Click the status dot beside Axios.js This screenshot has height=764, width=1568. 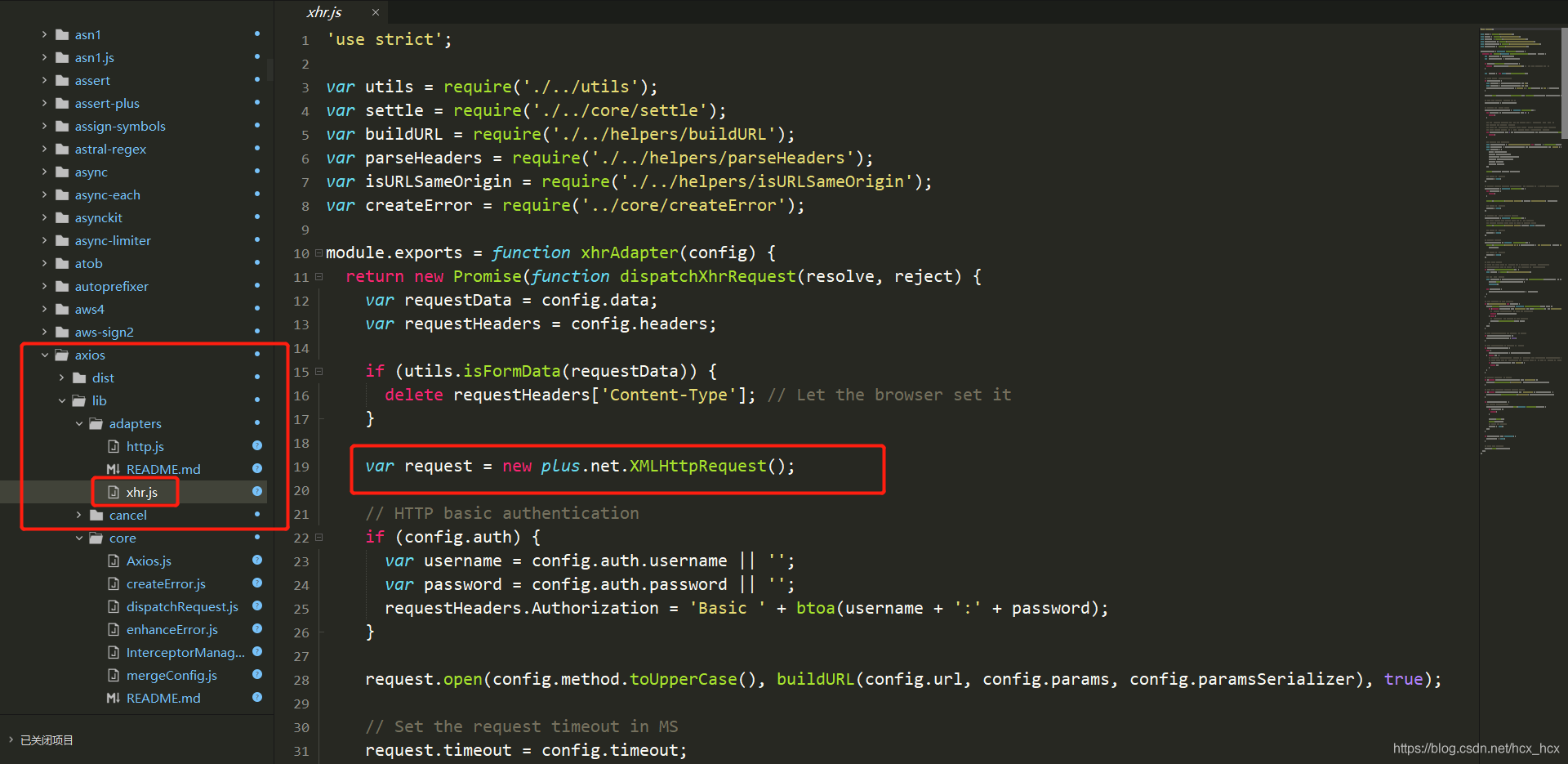pyautogui.click(x=257, y=560)
